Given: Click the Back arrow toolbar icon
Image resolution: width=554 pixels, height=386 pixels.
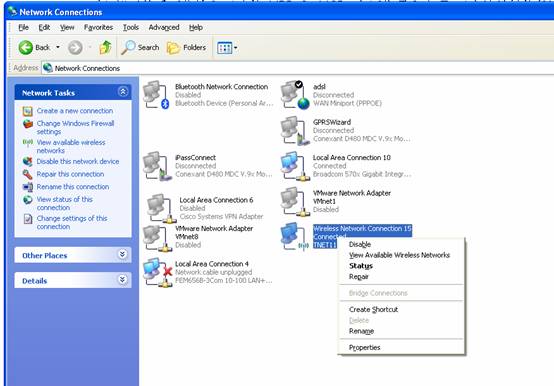Looking at the screenshot, I should (25, 47).
